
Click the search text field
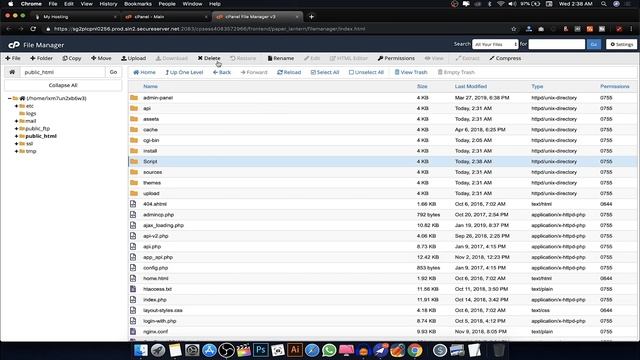click(557, 44)
